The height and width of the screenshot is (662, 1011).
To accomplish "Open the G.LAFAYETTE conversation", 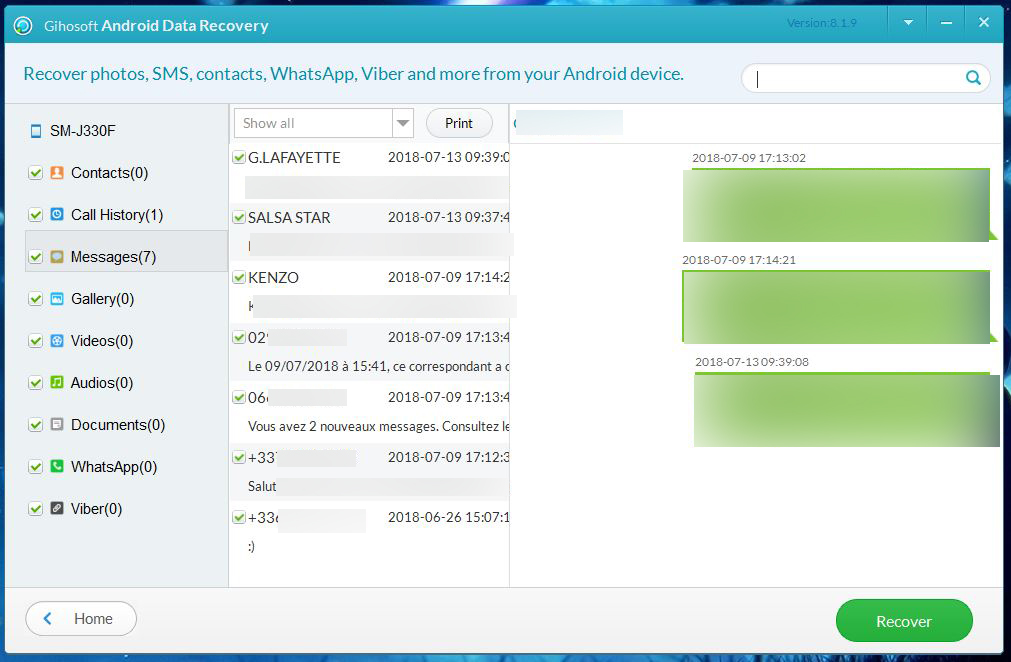I will (369, 172).
